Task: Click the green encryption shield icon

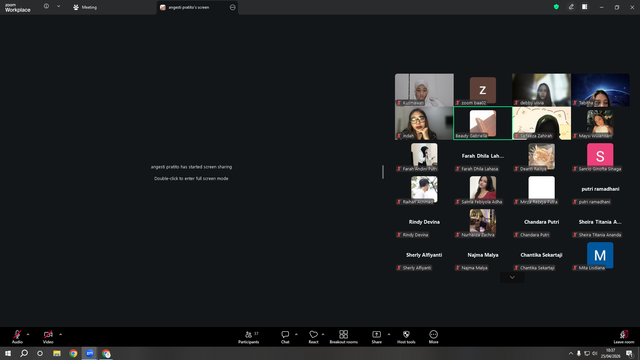Action: [x=556, y=7]
